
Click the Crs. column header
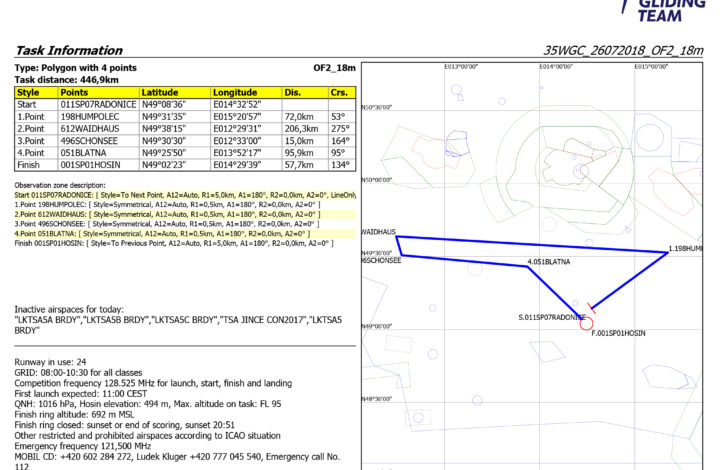tap(340, 92)
